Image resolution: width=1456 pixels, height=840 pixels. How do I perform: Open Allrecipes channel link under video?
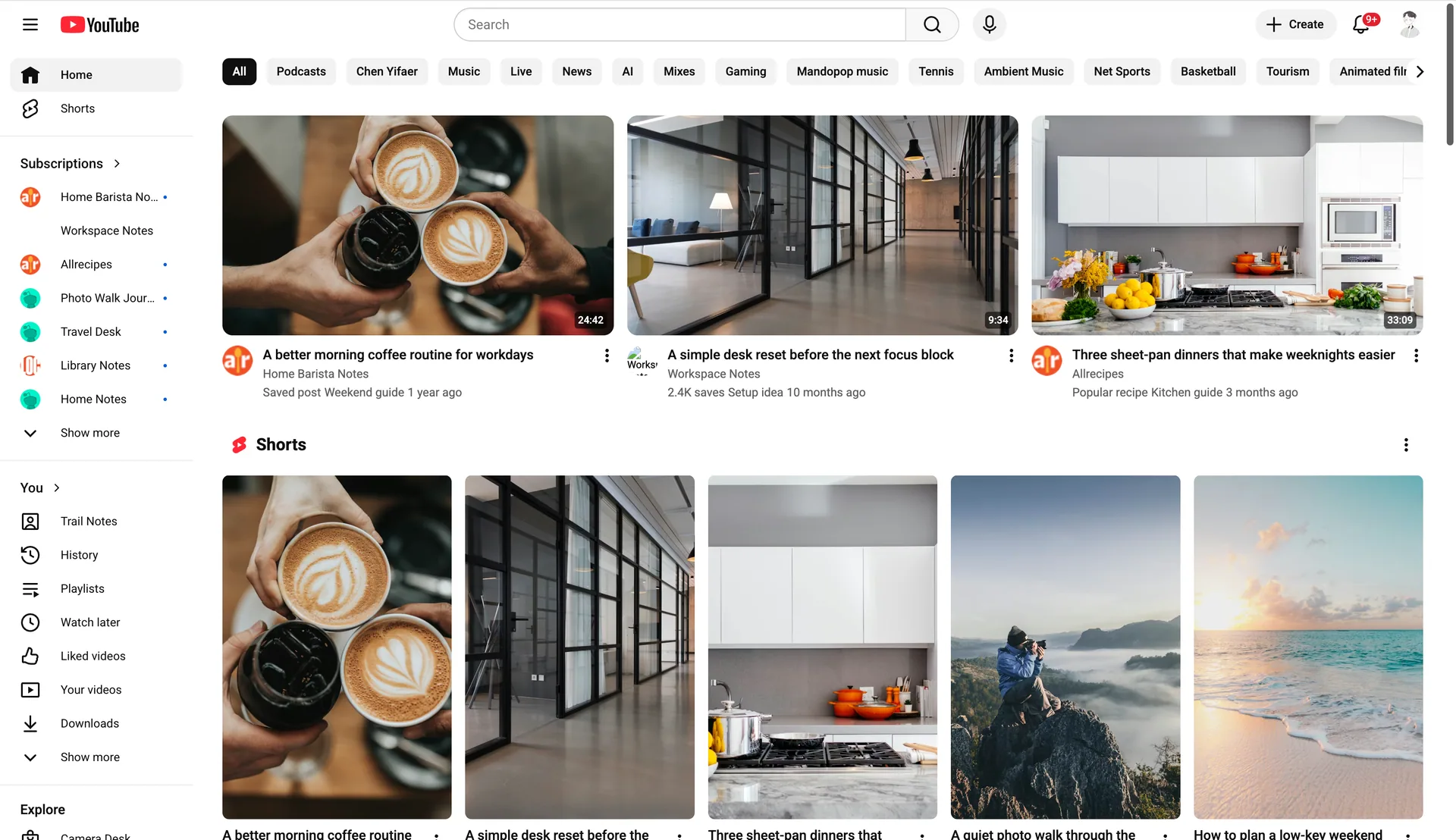[1097, 374]
